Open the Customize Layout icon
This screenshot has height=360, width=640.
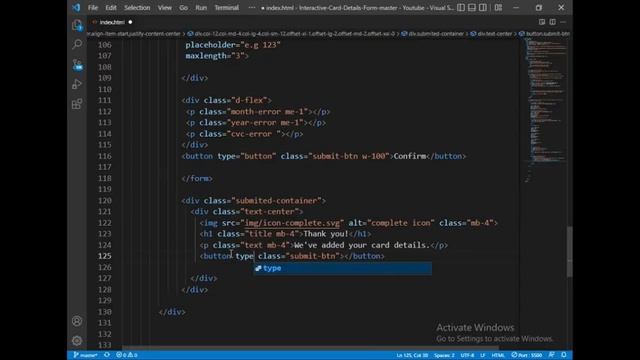click(498, 7)
